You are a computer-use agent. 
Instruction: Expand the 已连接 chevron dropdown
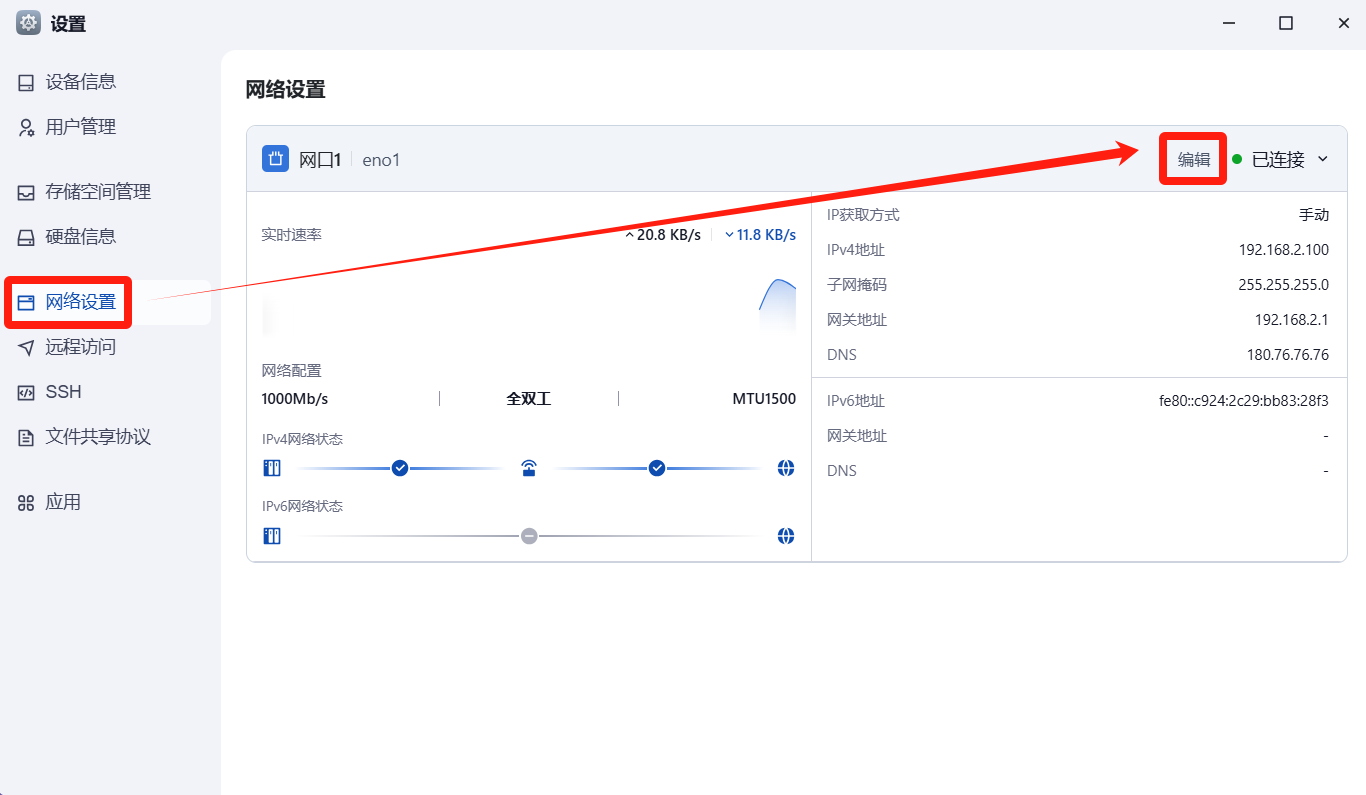1323,159
